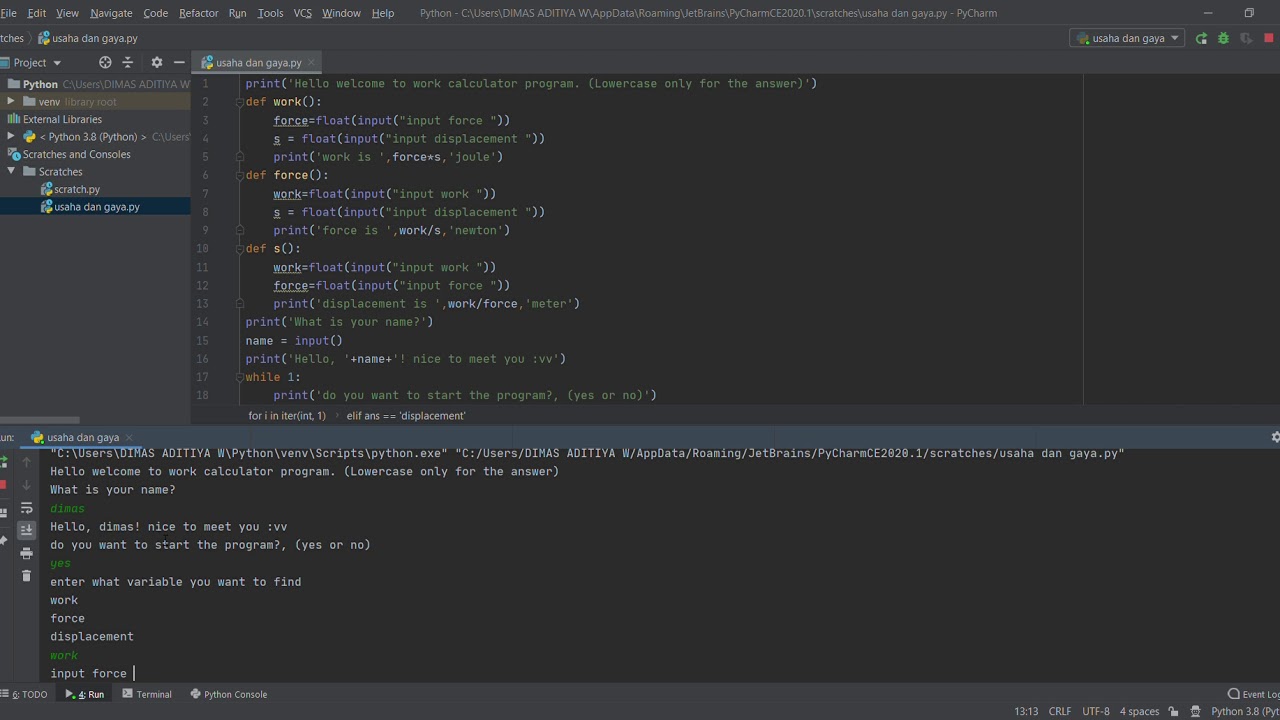Open the Code menu

click(155, 13)
